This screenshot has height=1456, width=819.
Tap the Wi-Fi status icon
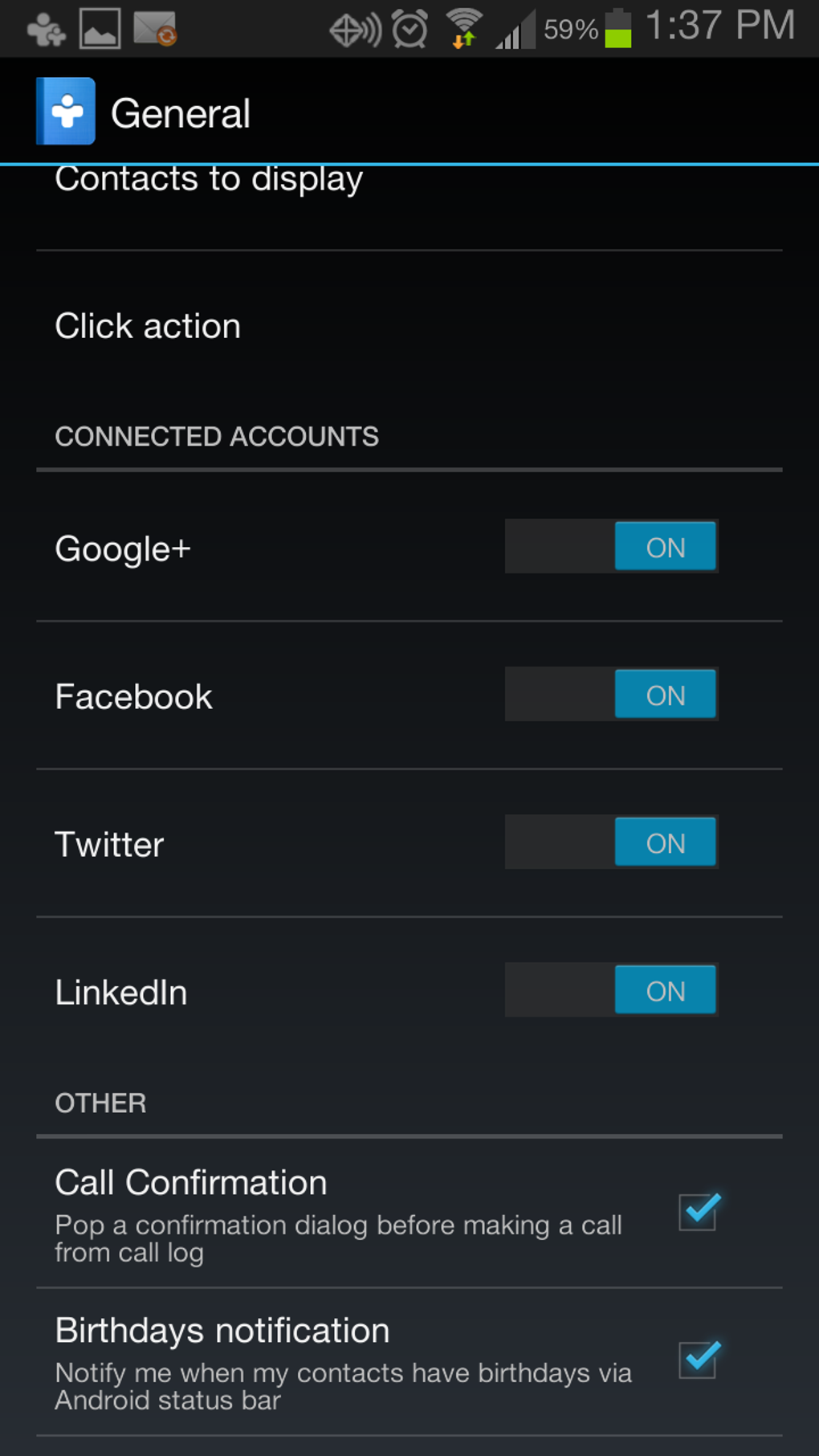[464, 29]
